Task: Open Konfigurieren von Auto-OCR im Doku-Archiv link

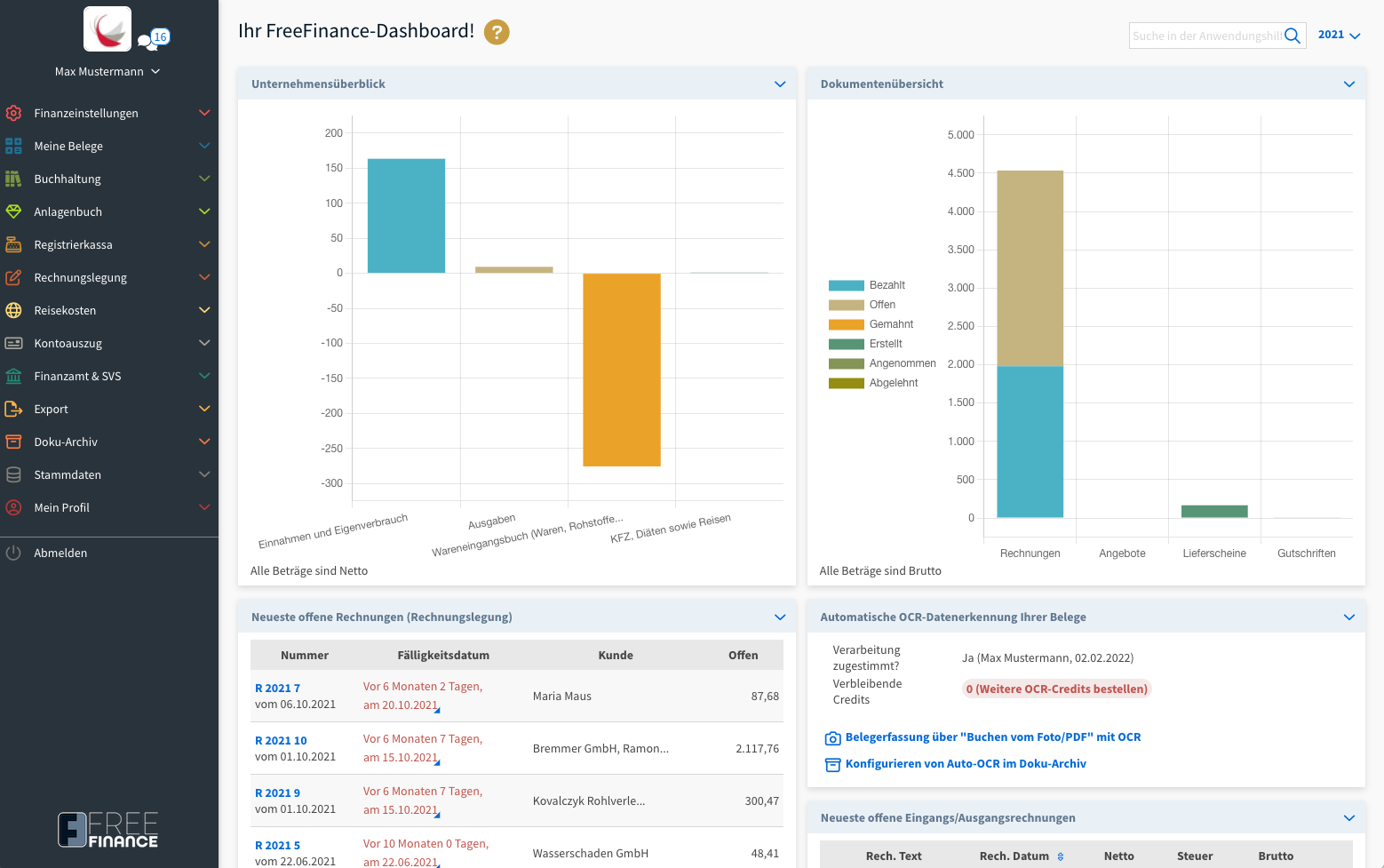Action: 966,764
